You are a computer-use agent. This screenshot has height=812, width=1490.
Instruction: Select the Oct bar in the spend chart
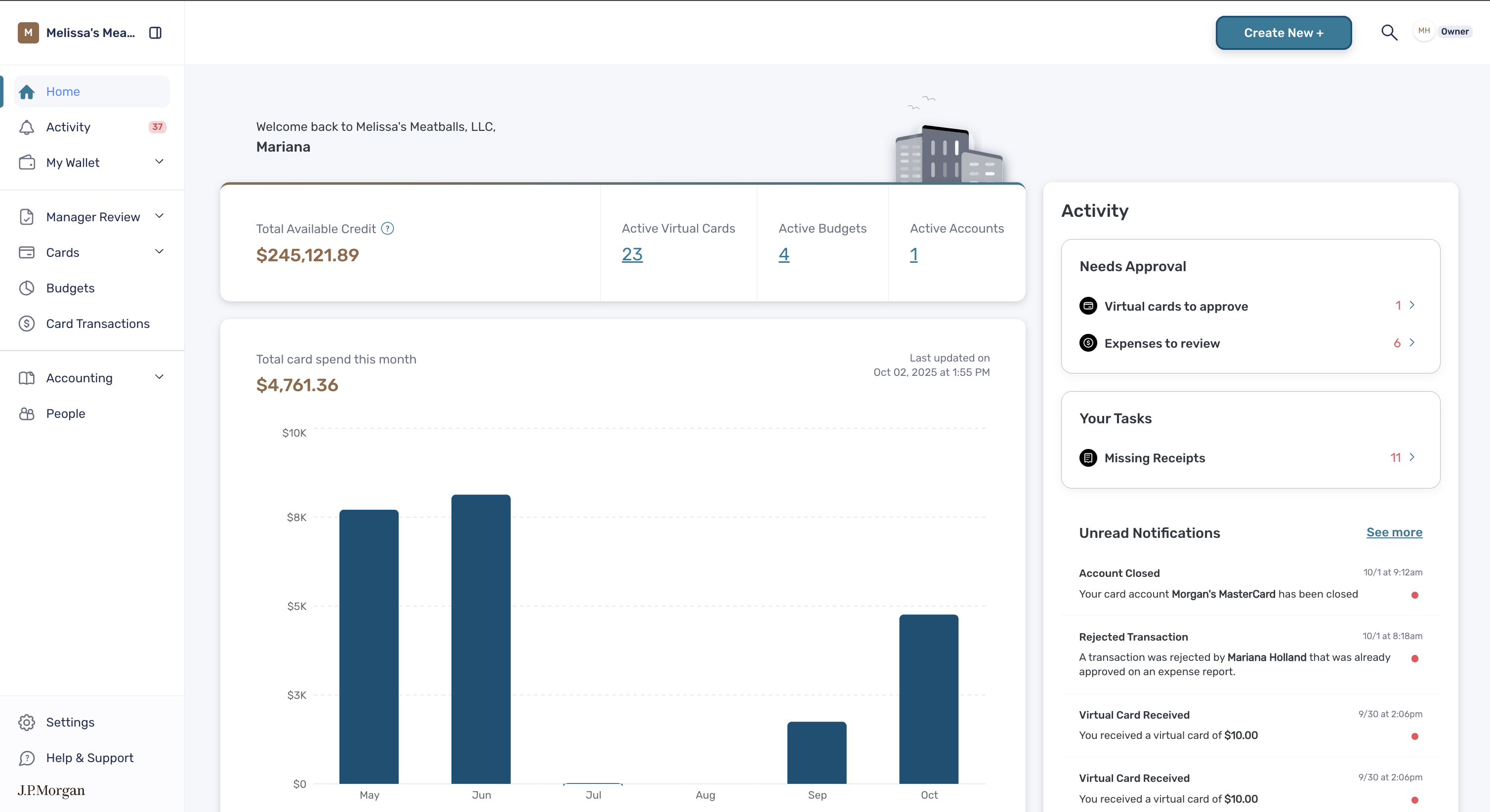[x=928, y=699]
